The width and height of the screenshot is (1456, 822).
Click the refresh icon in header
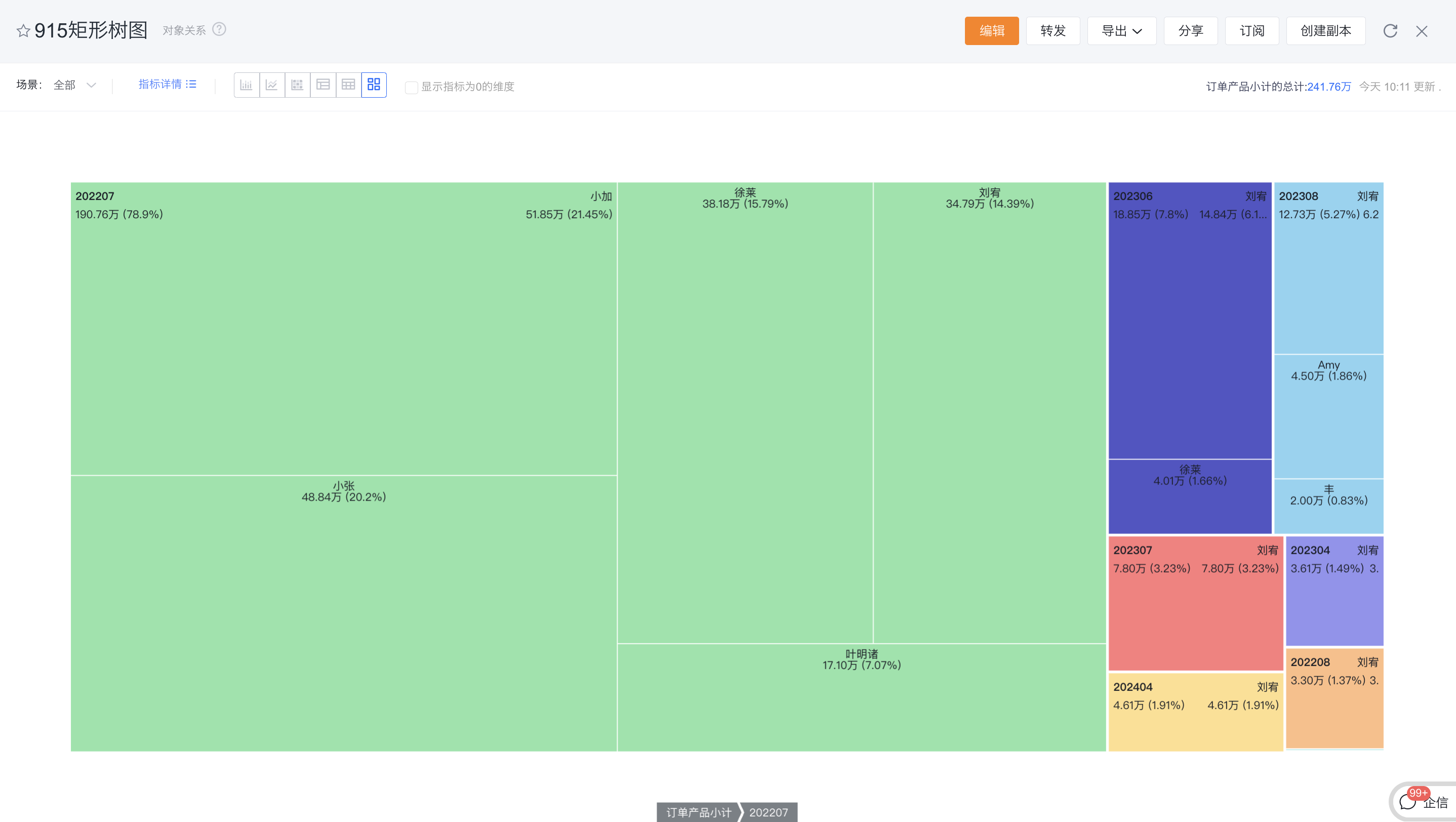point(1390,30)
